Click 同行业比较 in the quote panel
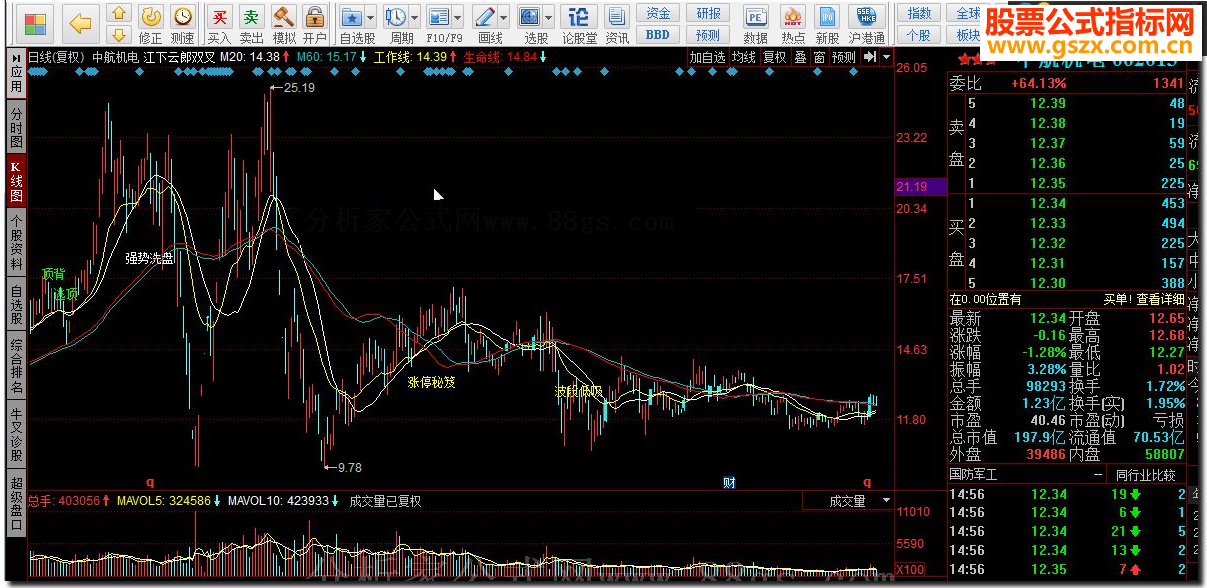The image size is (1207, 588). [1145, 474]
